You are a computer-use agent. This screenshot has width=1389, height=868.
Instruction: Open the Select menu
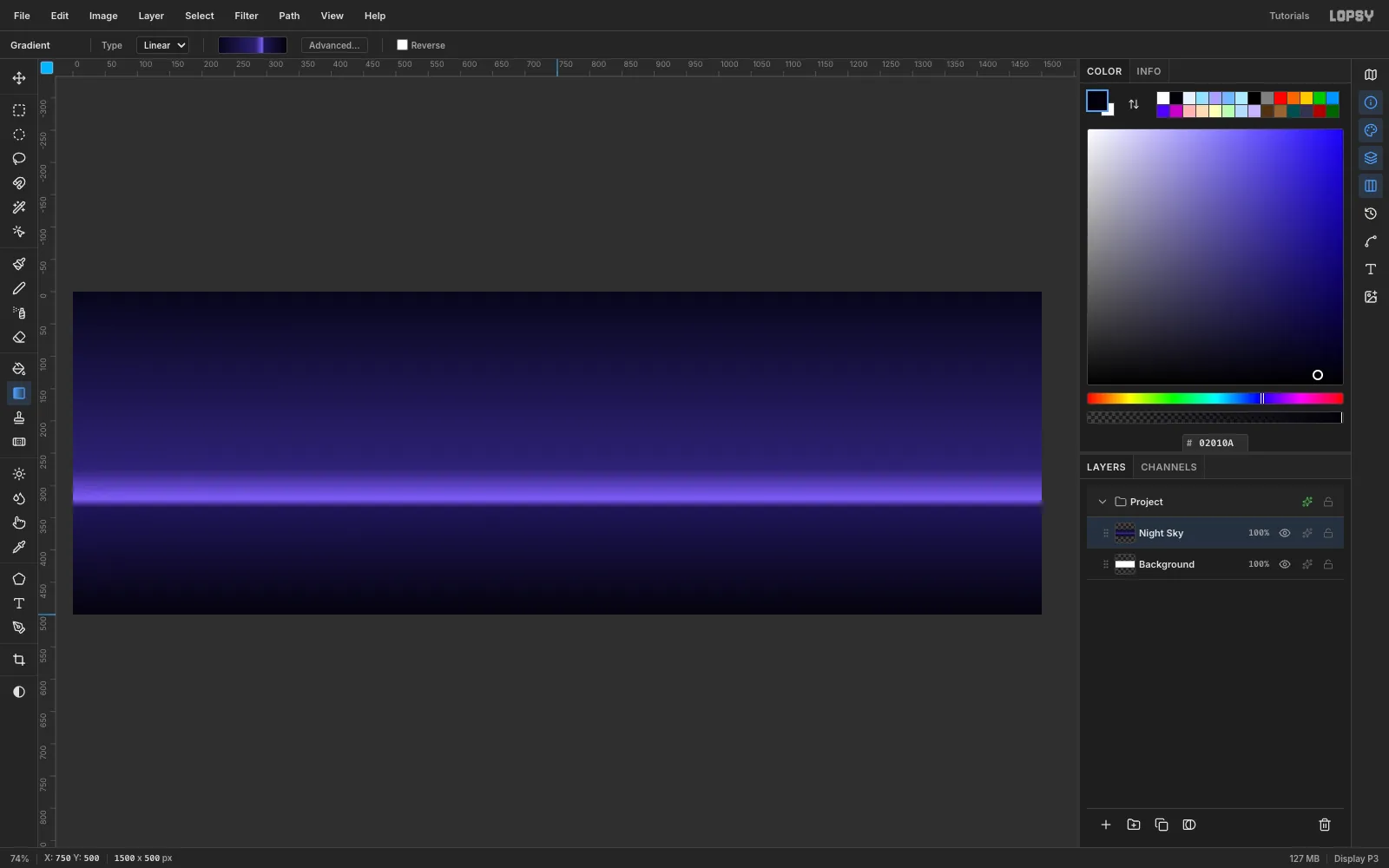[x=200, y=16]
